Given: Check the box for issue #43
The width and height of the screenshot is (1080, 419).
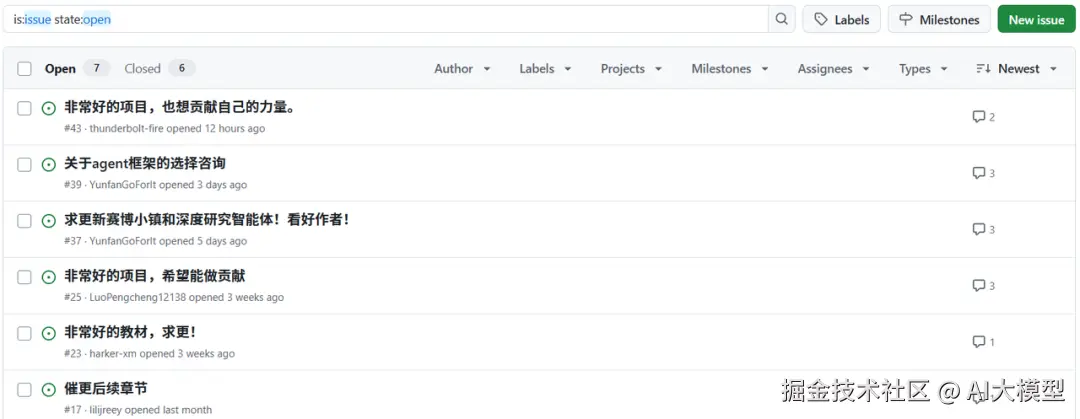Looking at the screenshot, I should tap(25, 108).
